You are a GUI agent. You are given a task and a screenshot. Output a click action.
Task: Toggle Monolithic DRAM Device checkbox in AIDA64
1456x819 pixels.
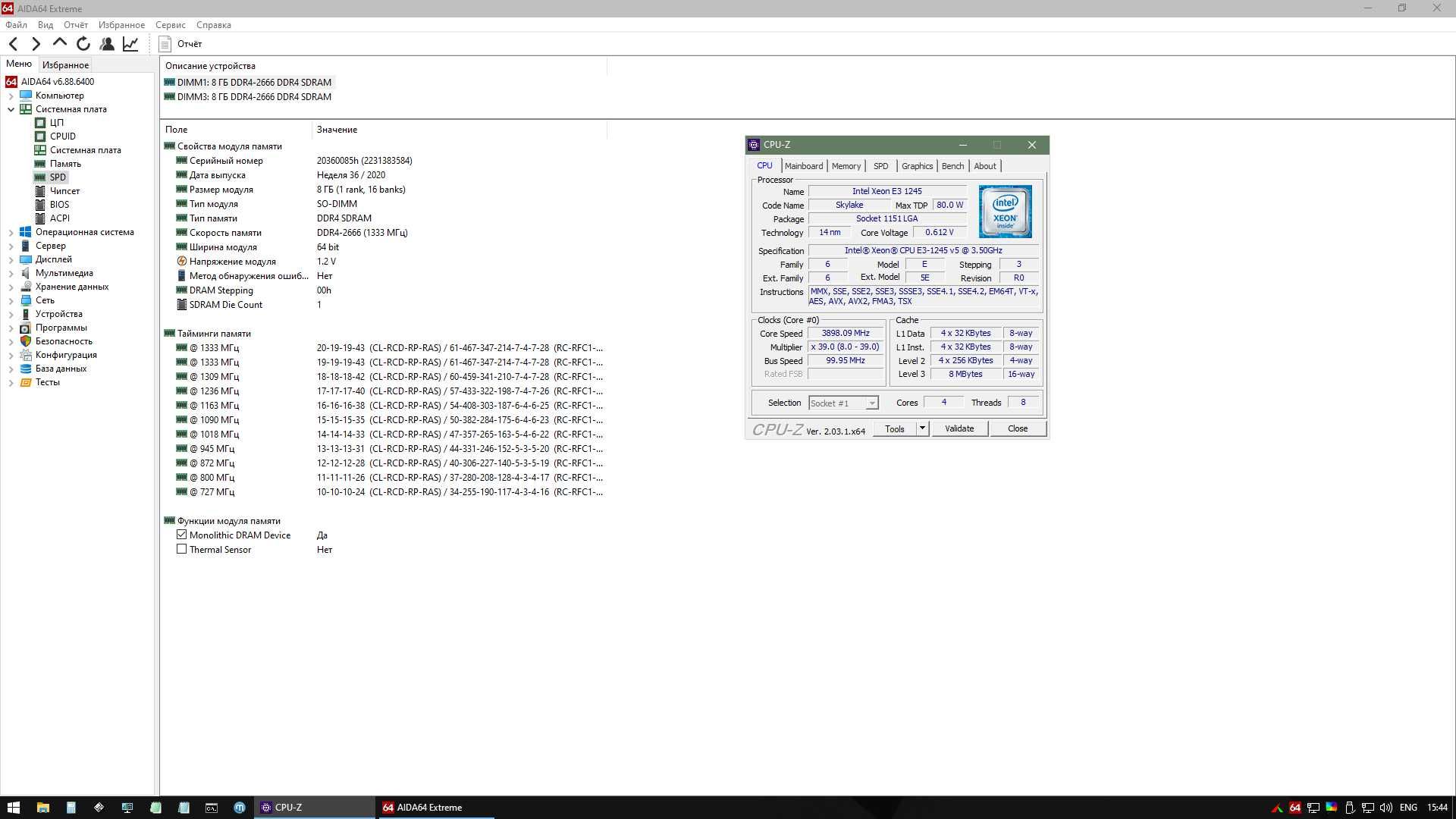pyautogui.click(x=182, y=535)
